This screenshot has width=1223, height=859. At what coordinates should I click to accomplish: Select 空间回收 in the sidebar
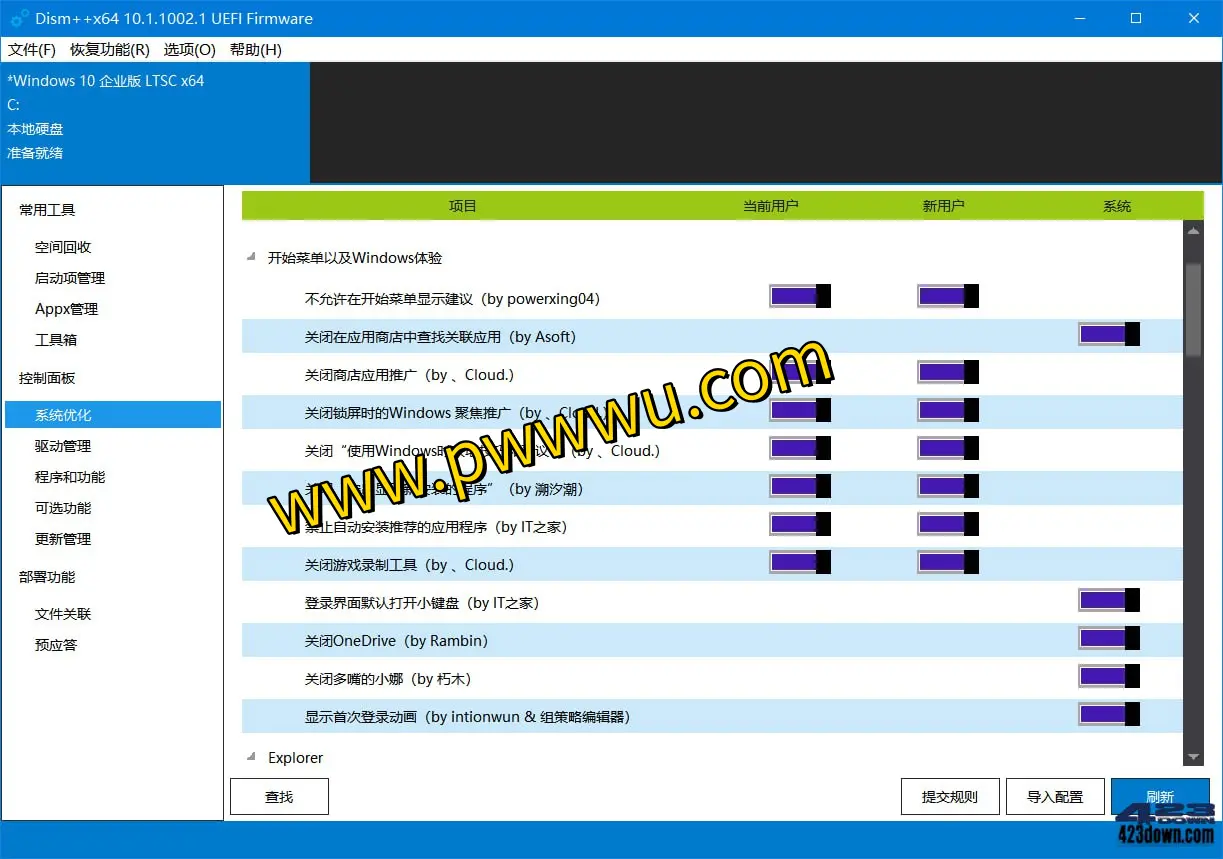tap(63, 247)
